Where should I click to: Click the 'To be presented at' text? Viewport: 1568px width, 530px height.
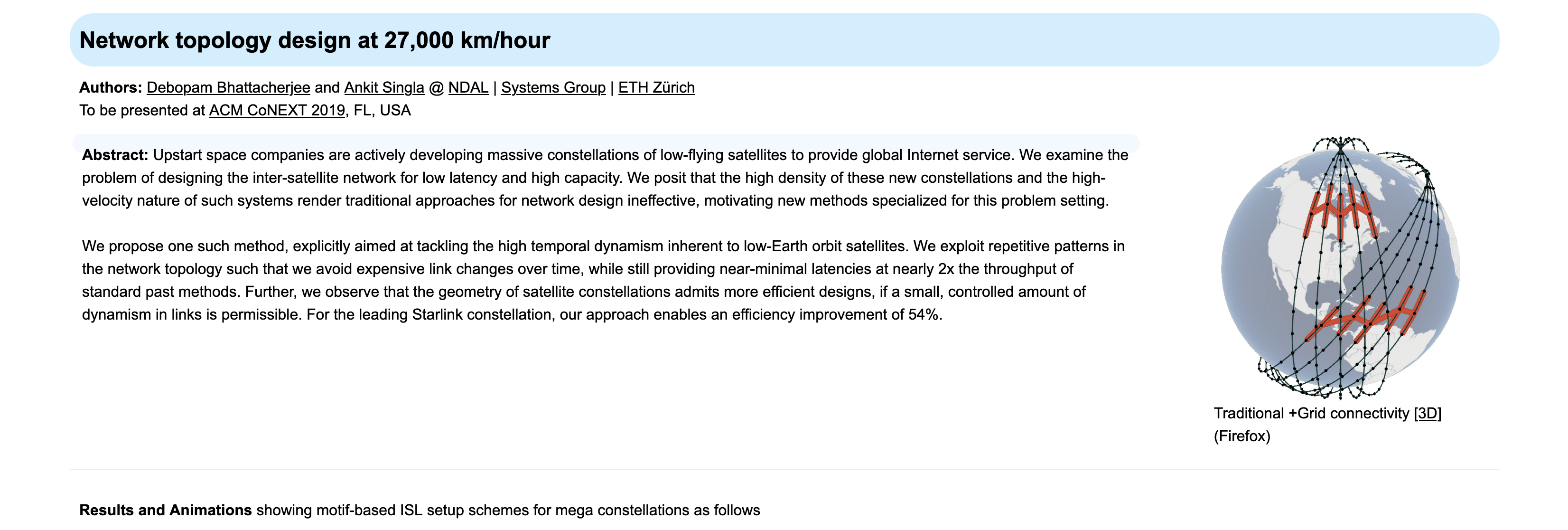(142, 111)
